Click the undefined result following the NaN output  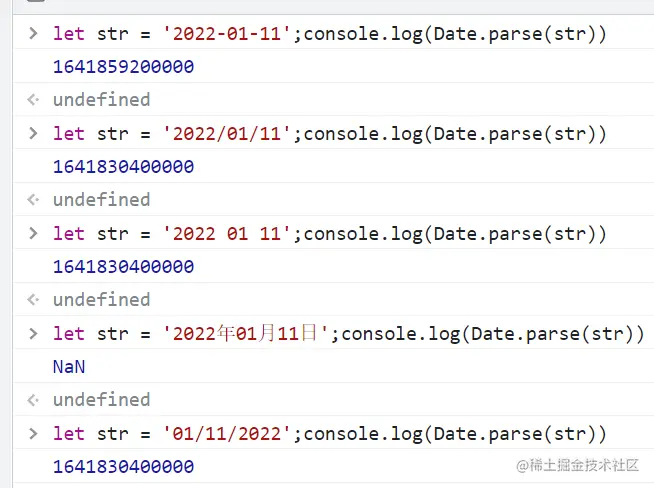tap(101, 400)
